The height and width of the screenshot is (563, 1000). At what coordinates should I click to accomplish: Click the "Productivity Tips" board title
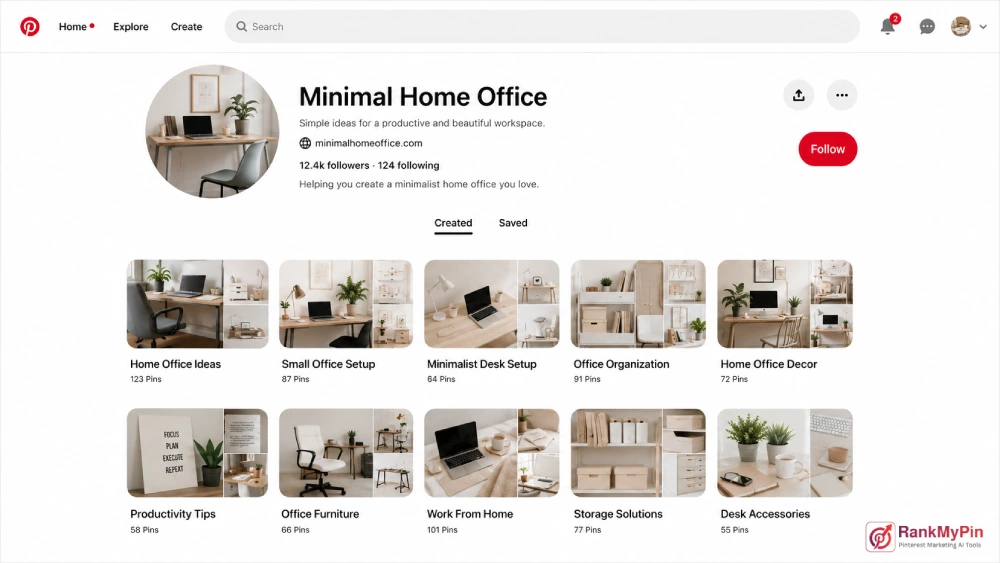pos(173,514)
